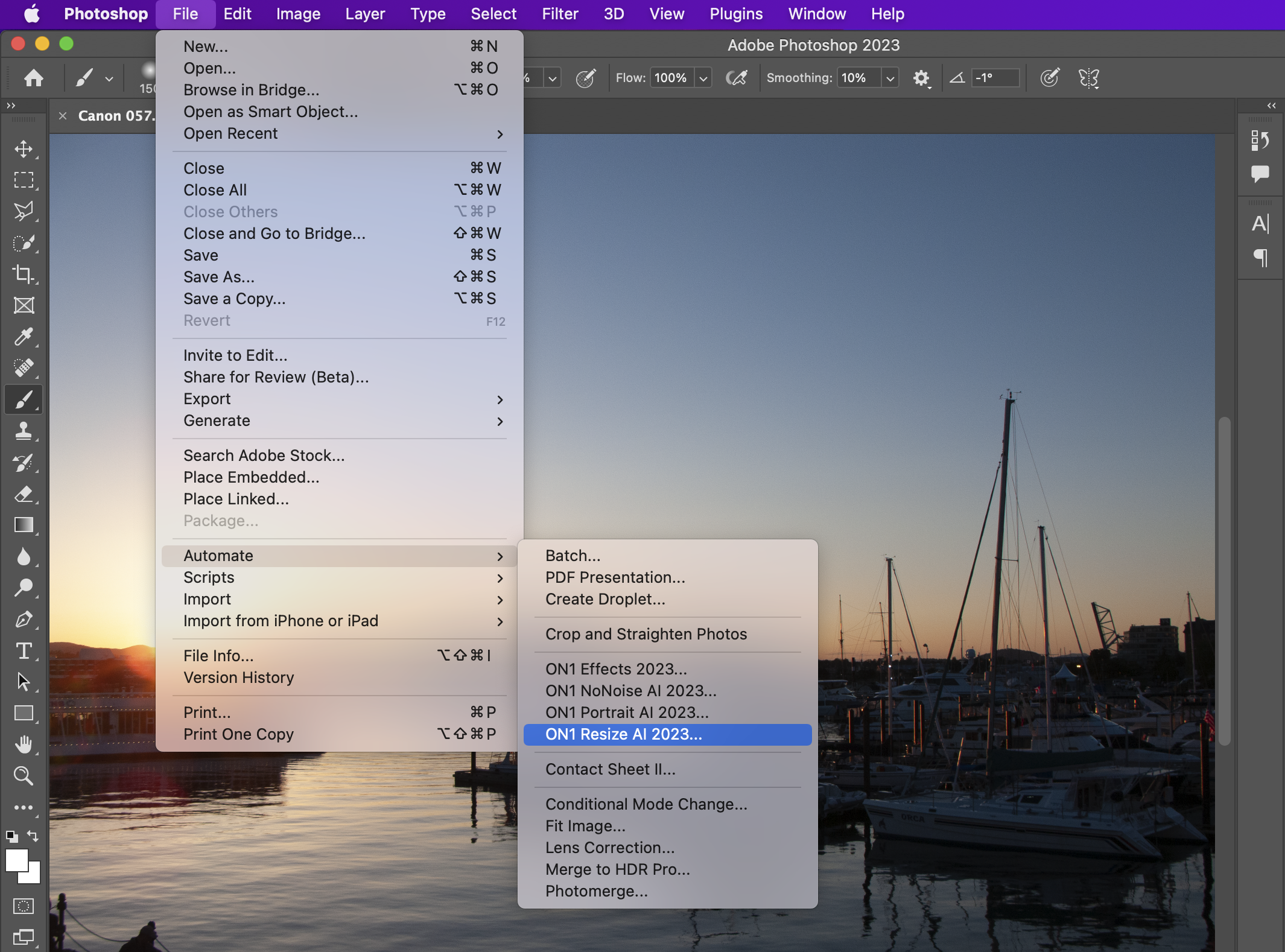
Task: Click the Flow value field
Action: point(671,78)
